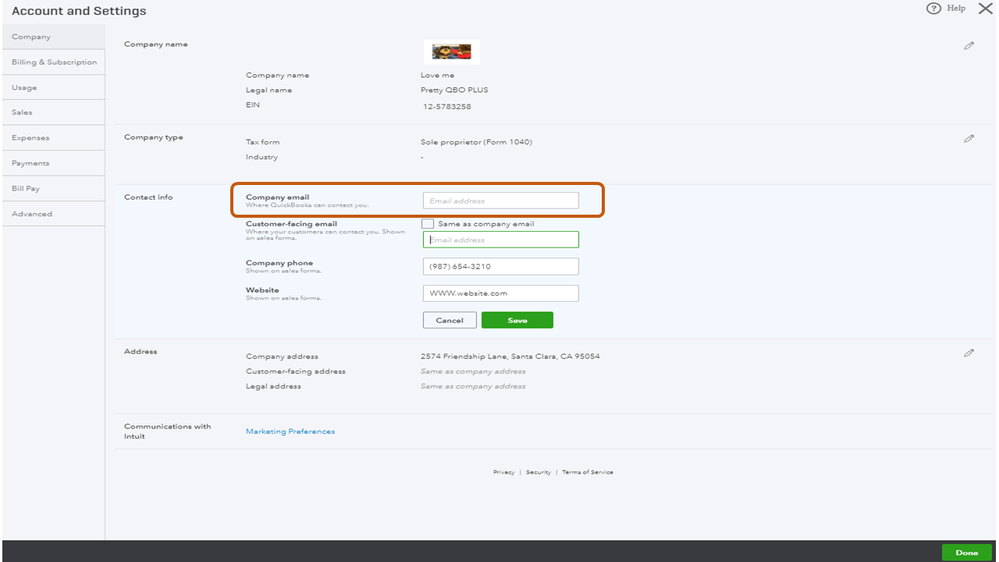This screenshot has height=562, width=999.
Task: Focus the Customer-facing email field
Action: (500, 240)
